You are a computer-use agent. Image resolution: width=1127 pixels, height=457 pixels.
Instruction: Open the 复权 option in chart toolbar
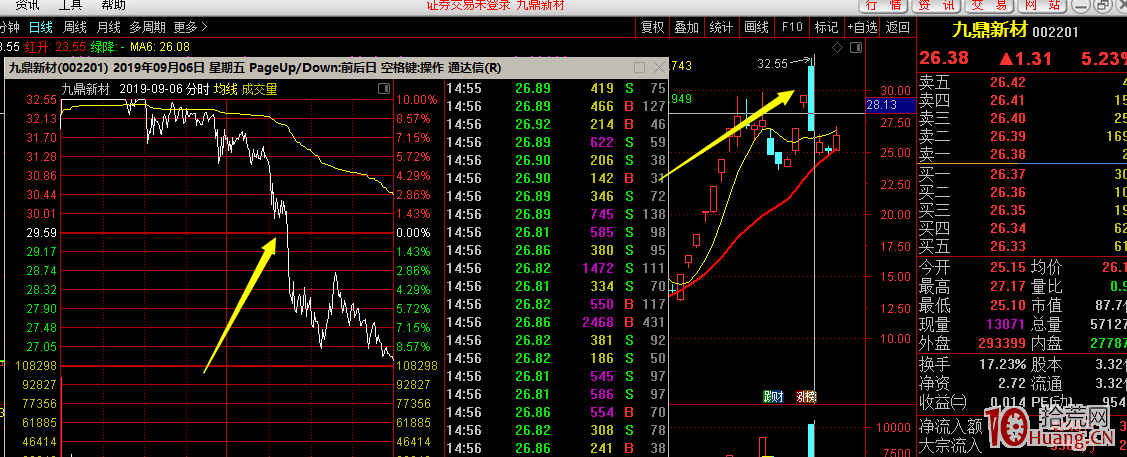click(x=653, y=27)
